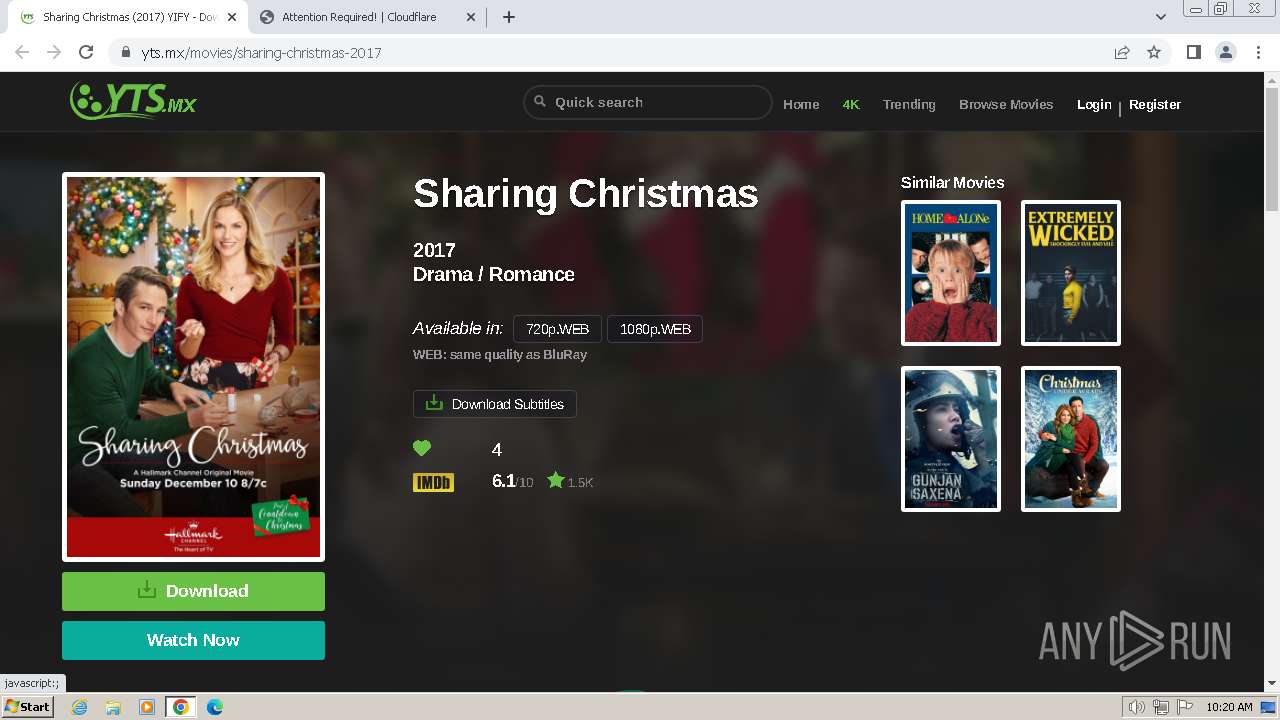
Task: Close the Sharing Christmas tab
Action: point(232,17)
